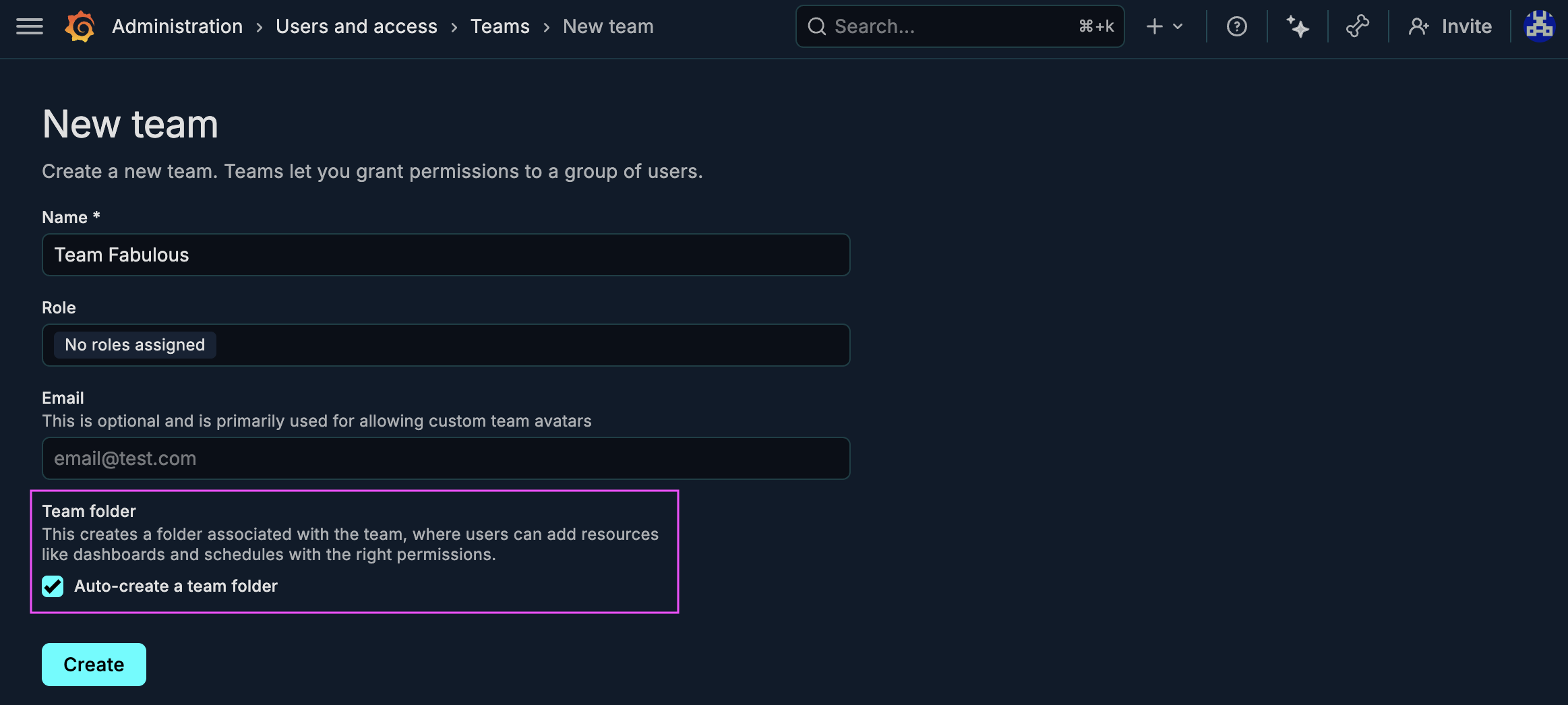Expand the chevron next to the plus icon
Viewport: 1568px width, 705px height.
tap(1178, 26)
